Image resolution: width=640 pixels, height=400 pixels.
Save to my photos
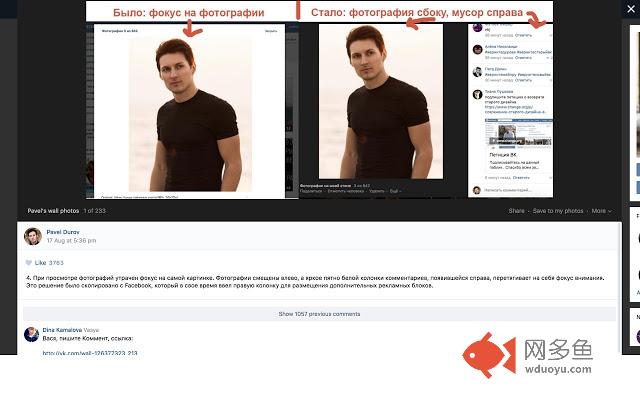coord(557,211)
